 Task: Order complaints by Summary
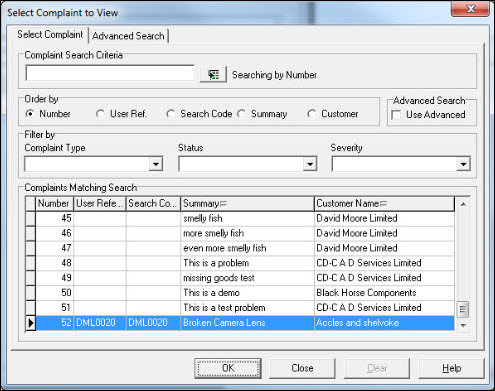242,114
